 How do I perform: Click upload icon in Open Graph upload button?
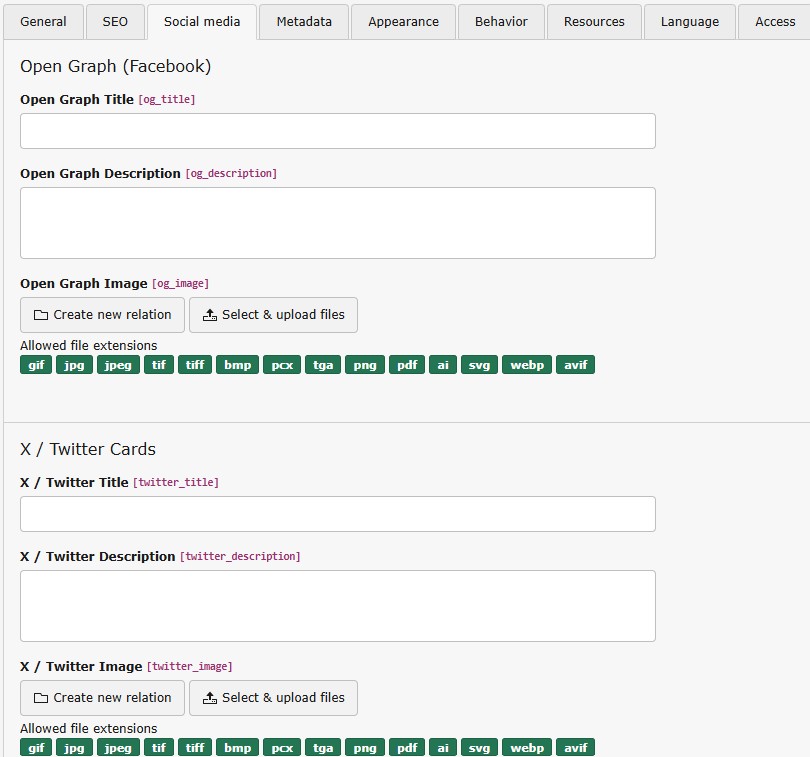tap(209, 315)
